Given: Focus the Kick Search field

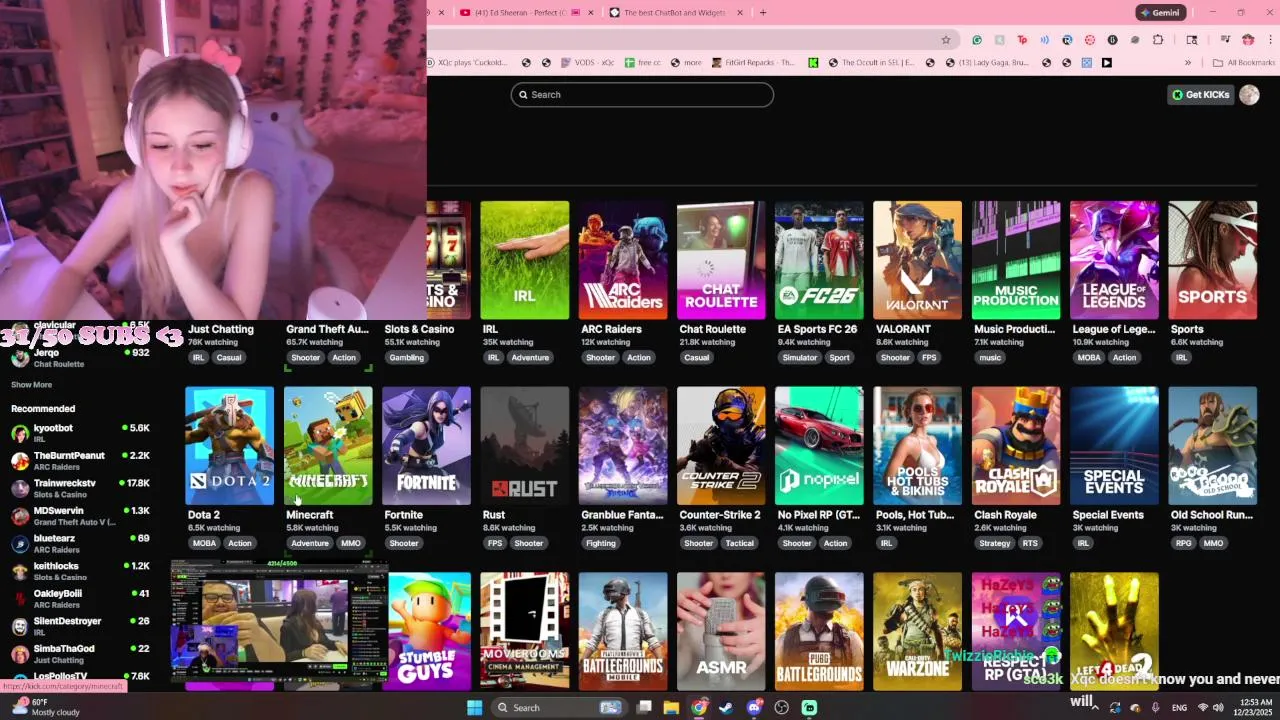Looking at the screenshot, I should click(x=642, y=94).
